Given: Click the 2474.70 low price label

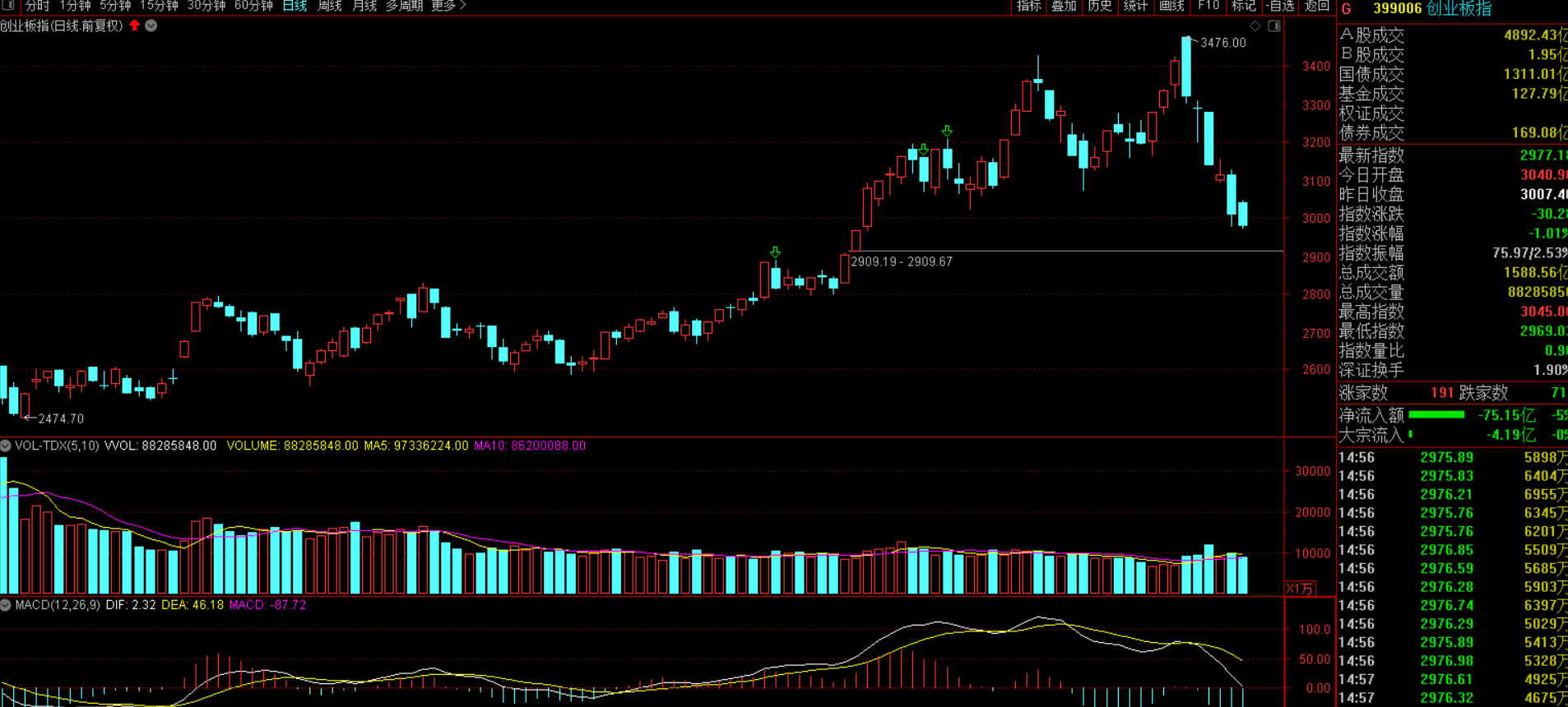Looking at the screenshot, I should click(61, 418).
